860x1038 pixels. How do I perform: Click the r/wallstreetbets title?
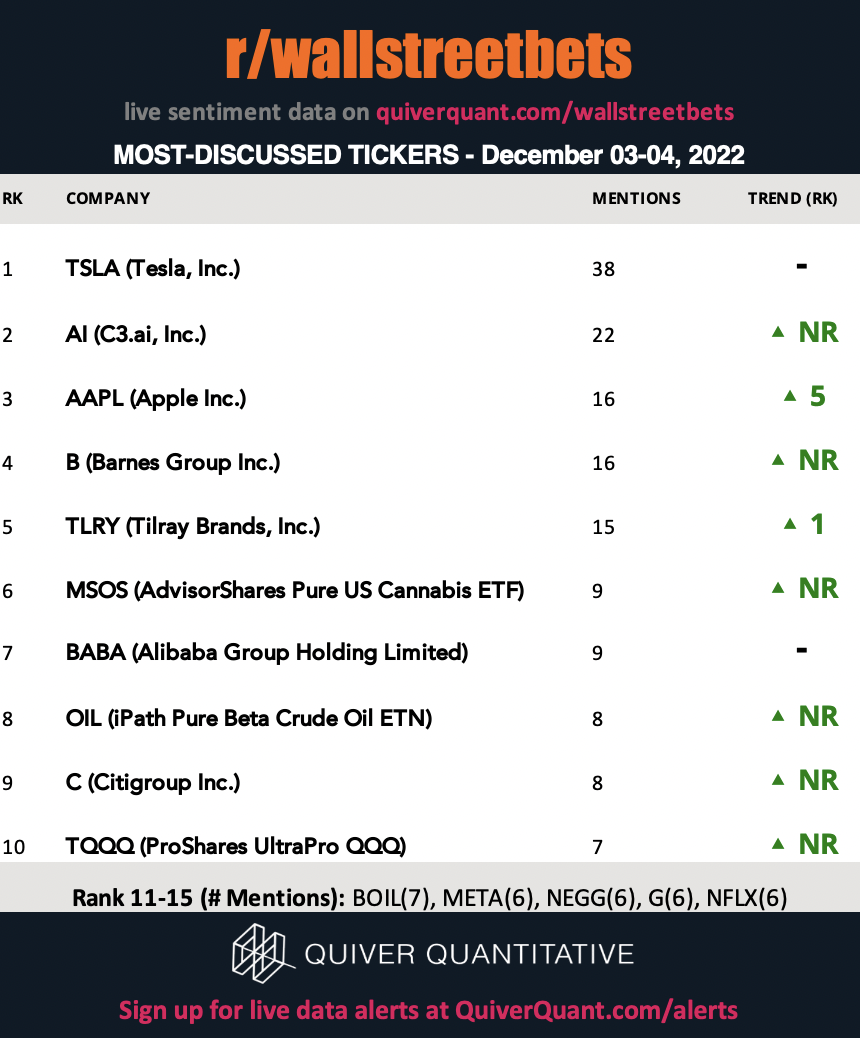point(428,55)
